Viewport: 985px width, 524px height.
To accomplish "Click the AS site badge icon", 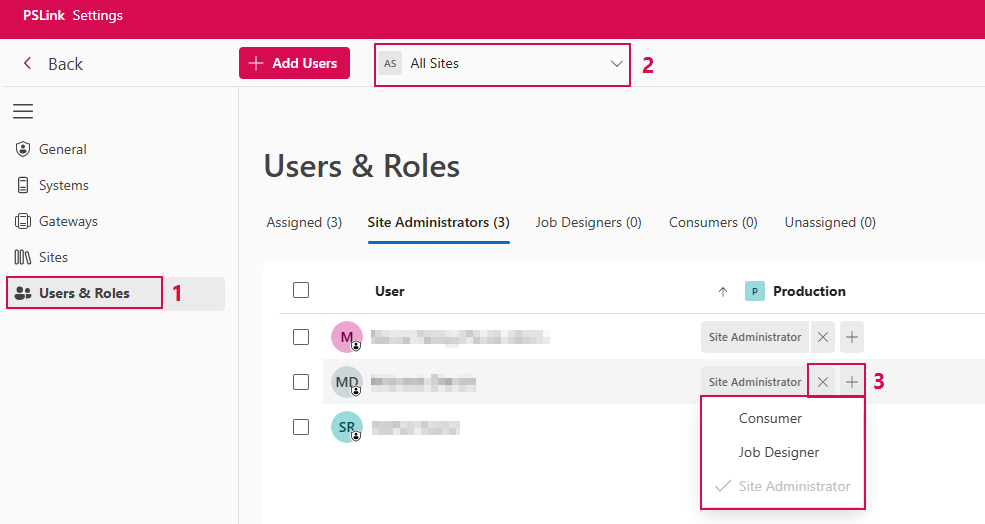I will (390, 63).
